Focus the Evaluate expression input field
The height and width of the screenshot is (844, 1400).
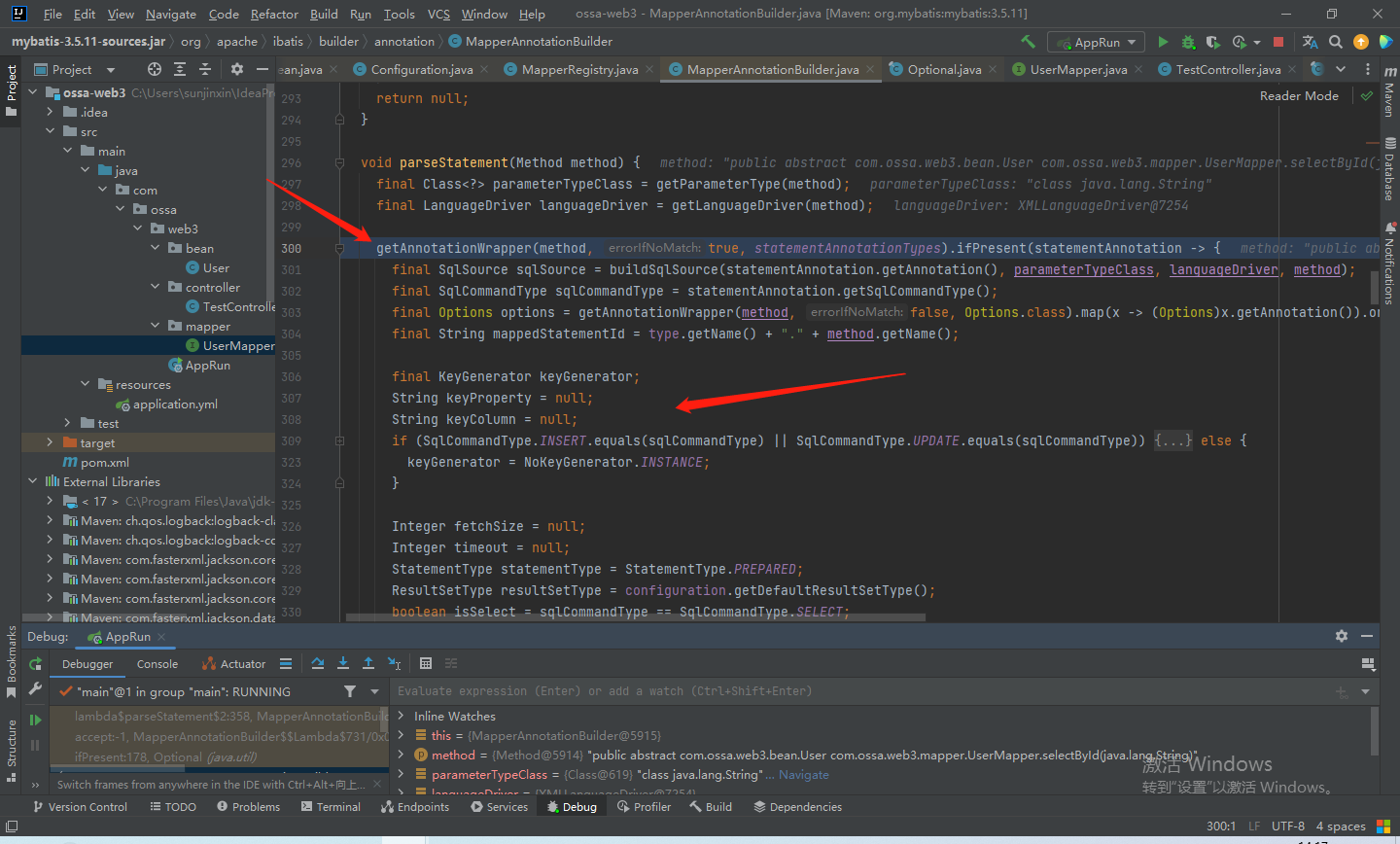point(860,691)
